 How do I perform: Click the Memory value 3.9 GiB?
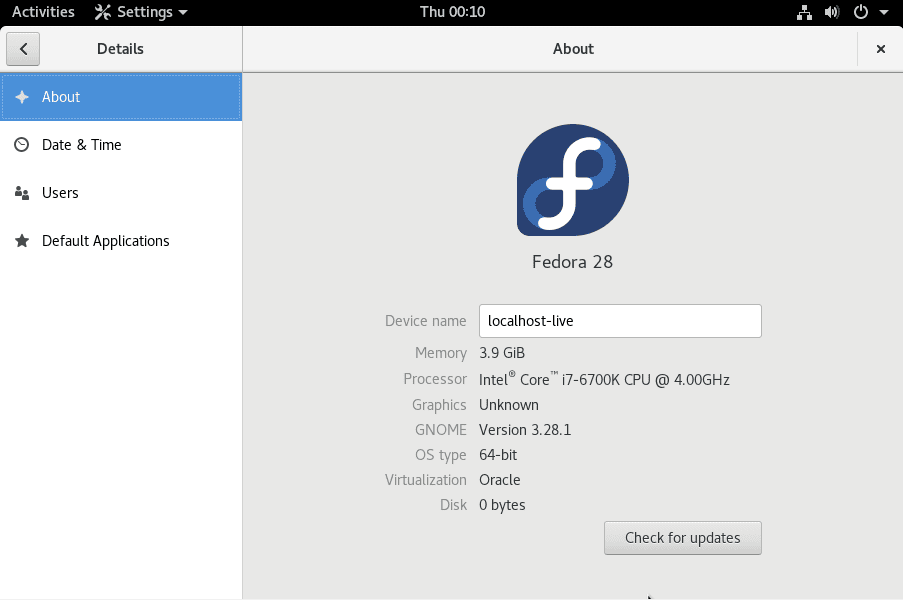[x=502, y=353]
